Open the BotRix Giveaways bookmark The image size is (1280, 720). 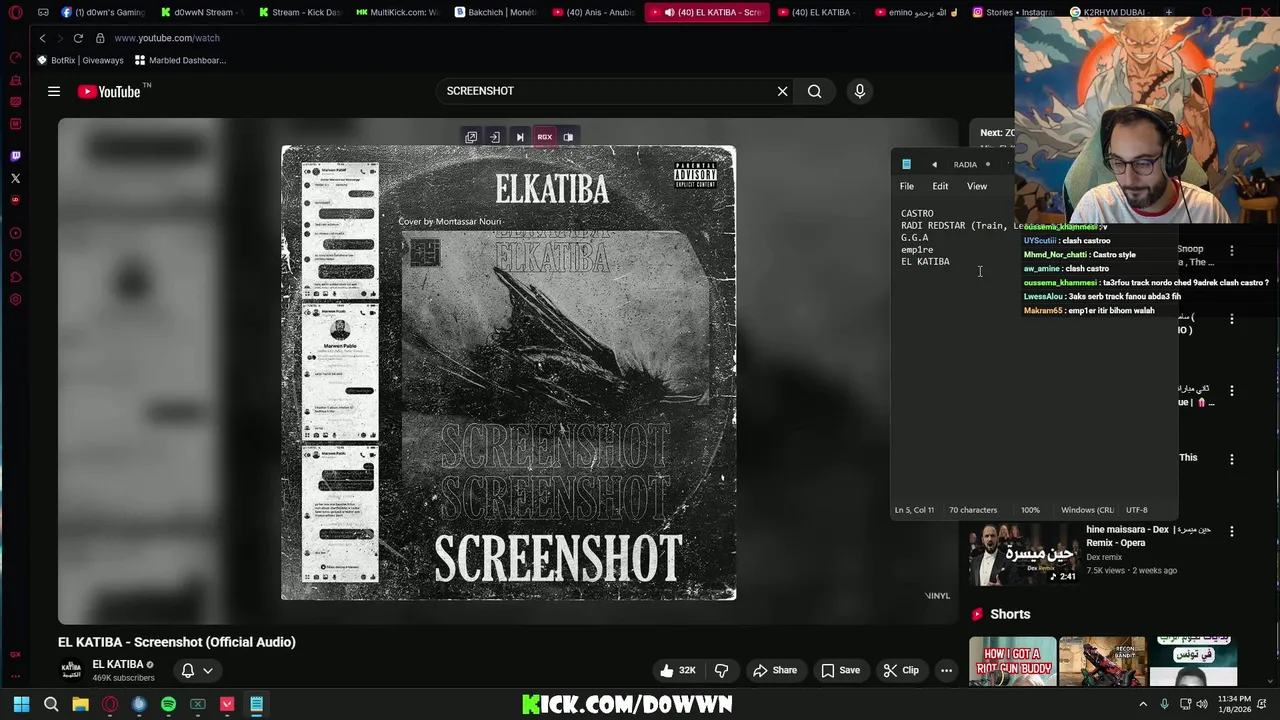click(80, 60)
